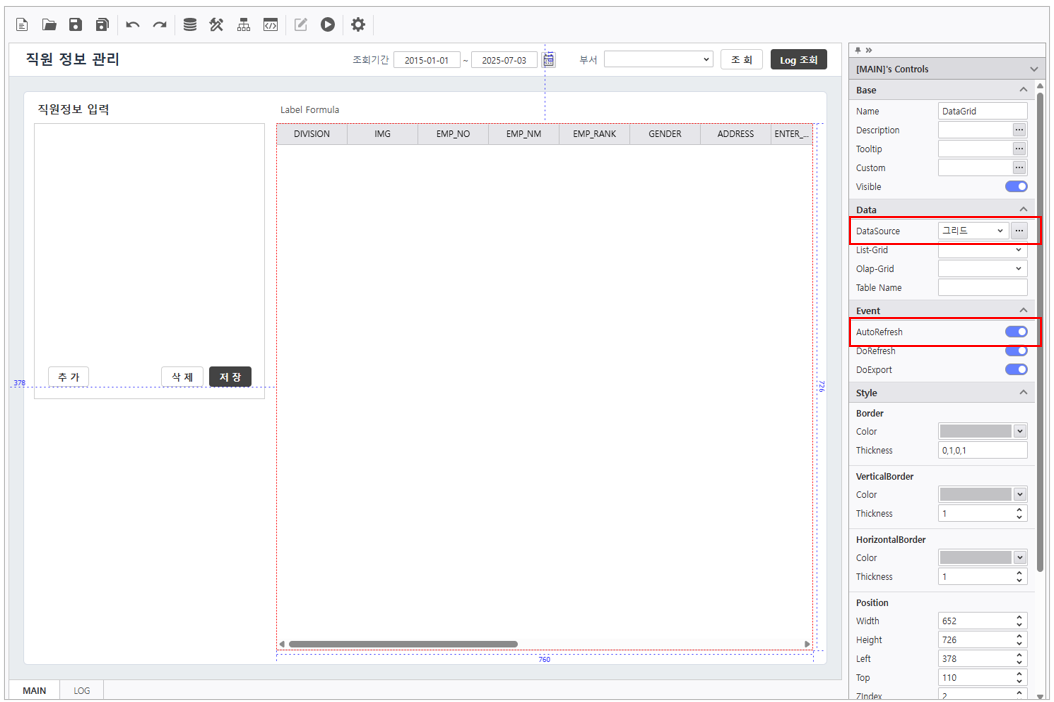This screenshot has height=702, width=1054.
Task: Click the hierarchy tree structure icon
Action: 243,25
